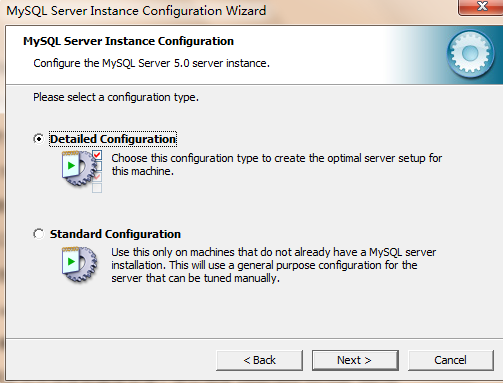Click the faded pink checkmark in Detailed icon
Image resolution: width=503 pixels, height=383 pixels.
97,177
